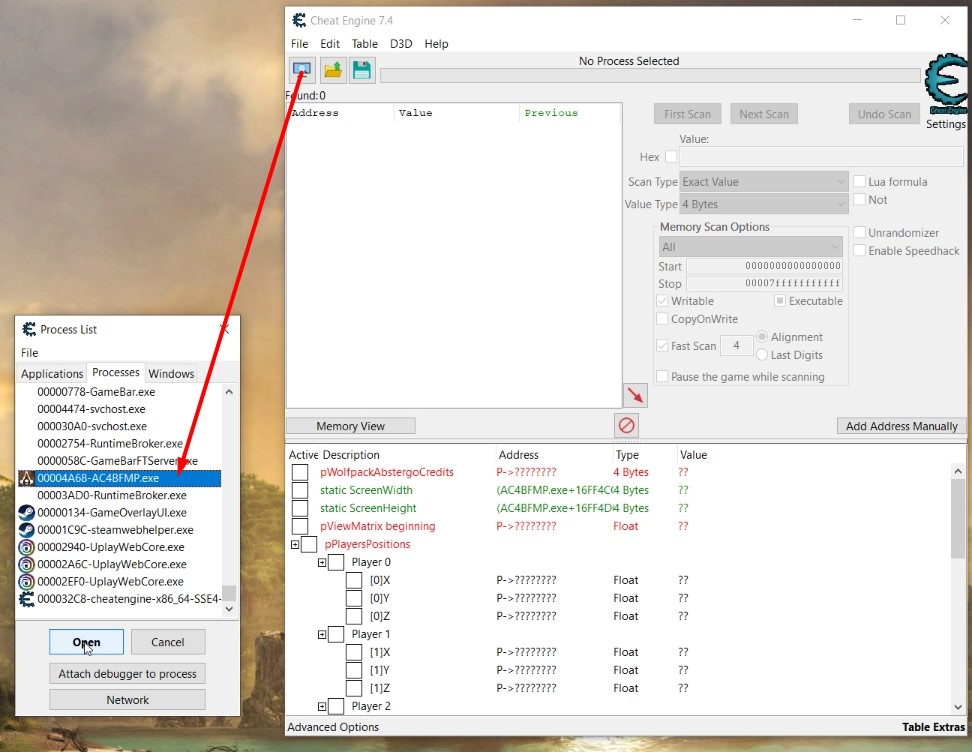
Task: Collapse the Player 1 tree node
Action: click(x=322, y=634)
